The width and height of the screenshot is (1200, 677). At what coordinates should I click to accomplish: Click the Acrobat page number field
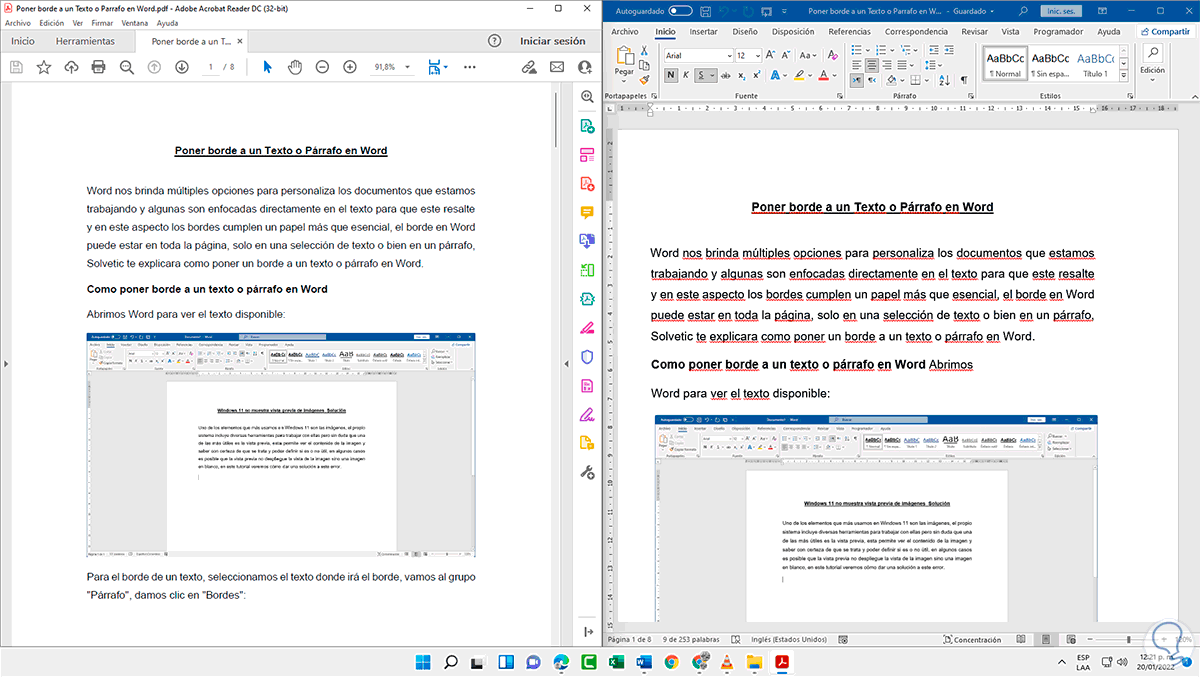click(x=211, y=67)
